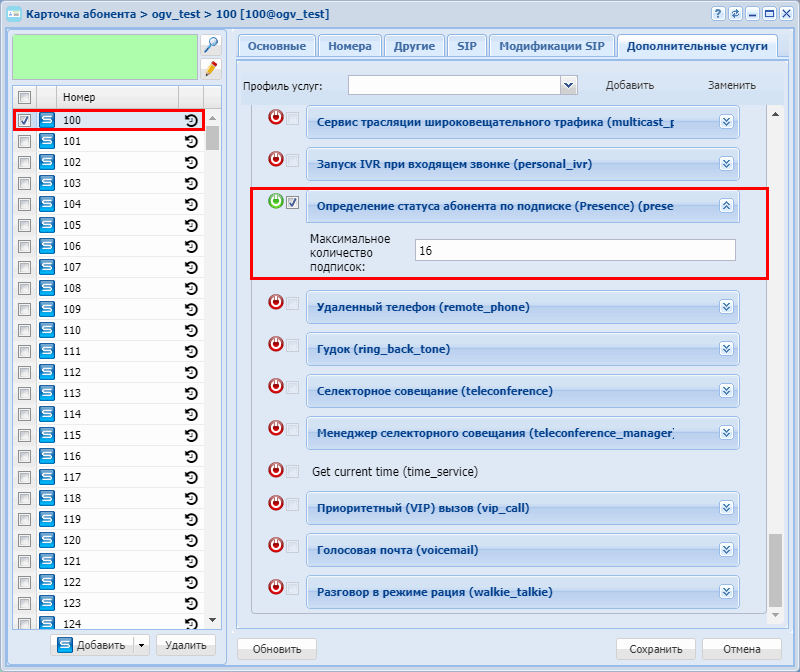Click the pencil edit icon
This screenshot has width=800, height=672.
click(x=210, y=68)
